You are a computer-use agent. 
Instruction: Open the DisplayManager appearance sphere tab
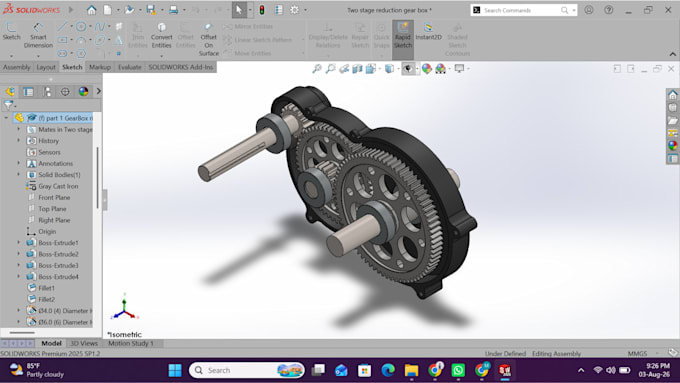[83, 92]
